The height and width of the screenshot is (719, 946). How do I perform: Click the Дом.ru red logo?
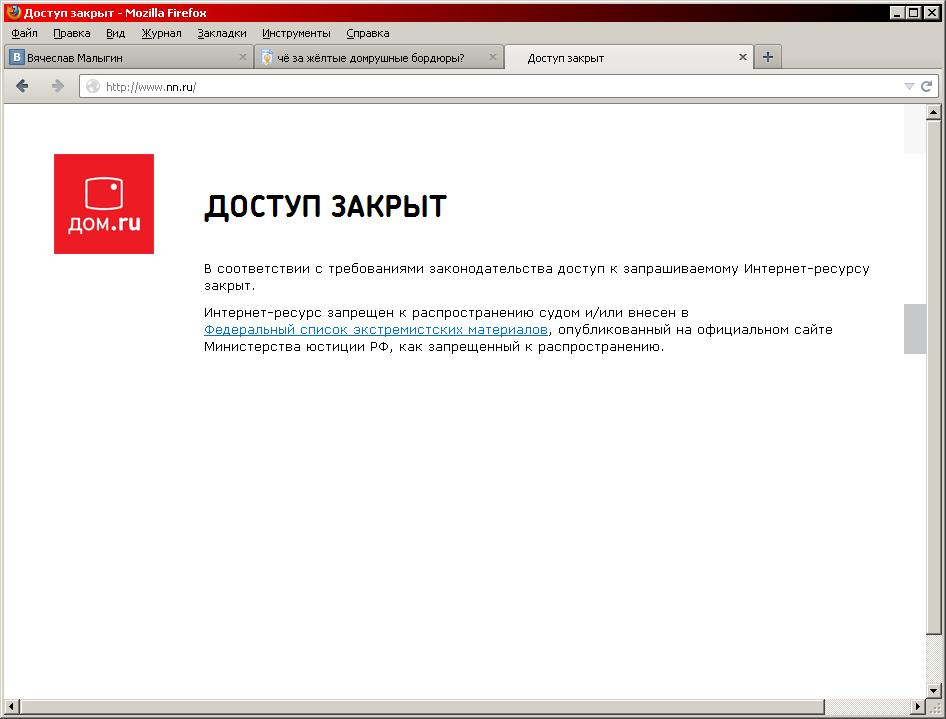(x=104, y=204)
